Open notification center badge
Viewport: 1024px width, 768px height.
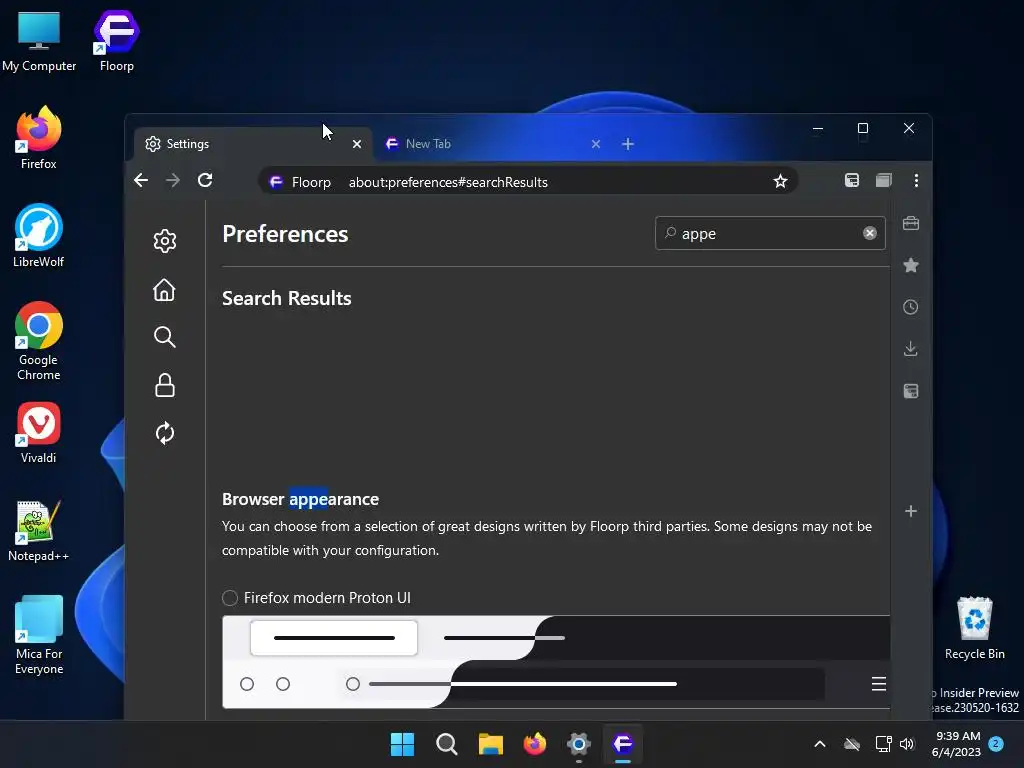[x=996, y=744]
